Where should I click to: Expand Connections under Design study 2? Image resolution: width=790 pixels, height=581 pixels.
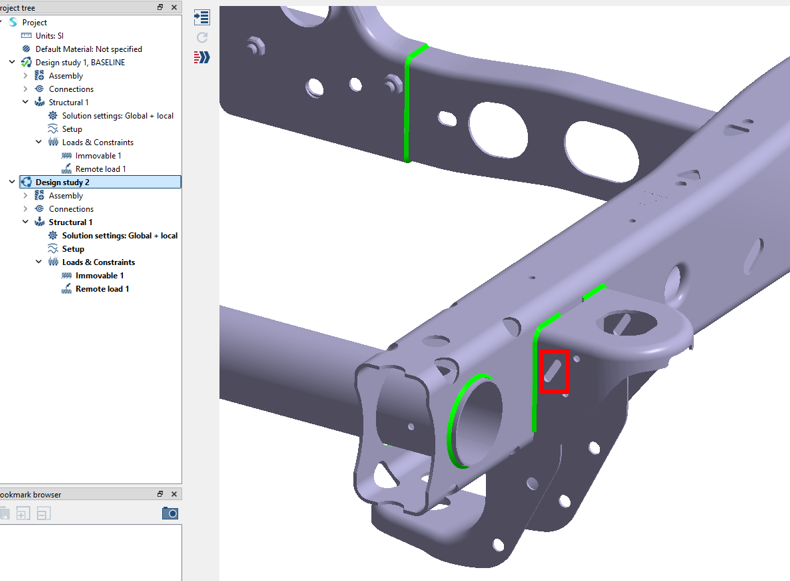(x=25, y=209)
